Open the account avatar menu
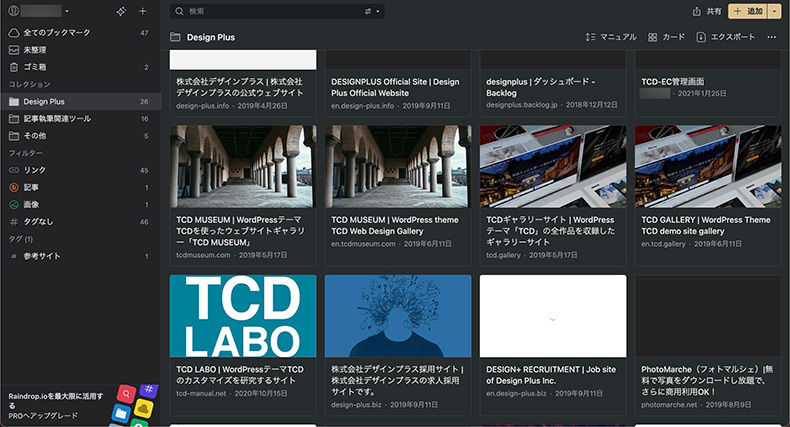 (14, 11)
